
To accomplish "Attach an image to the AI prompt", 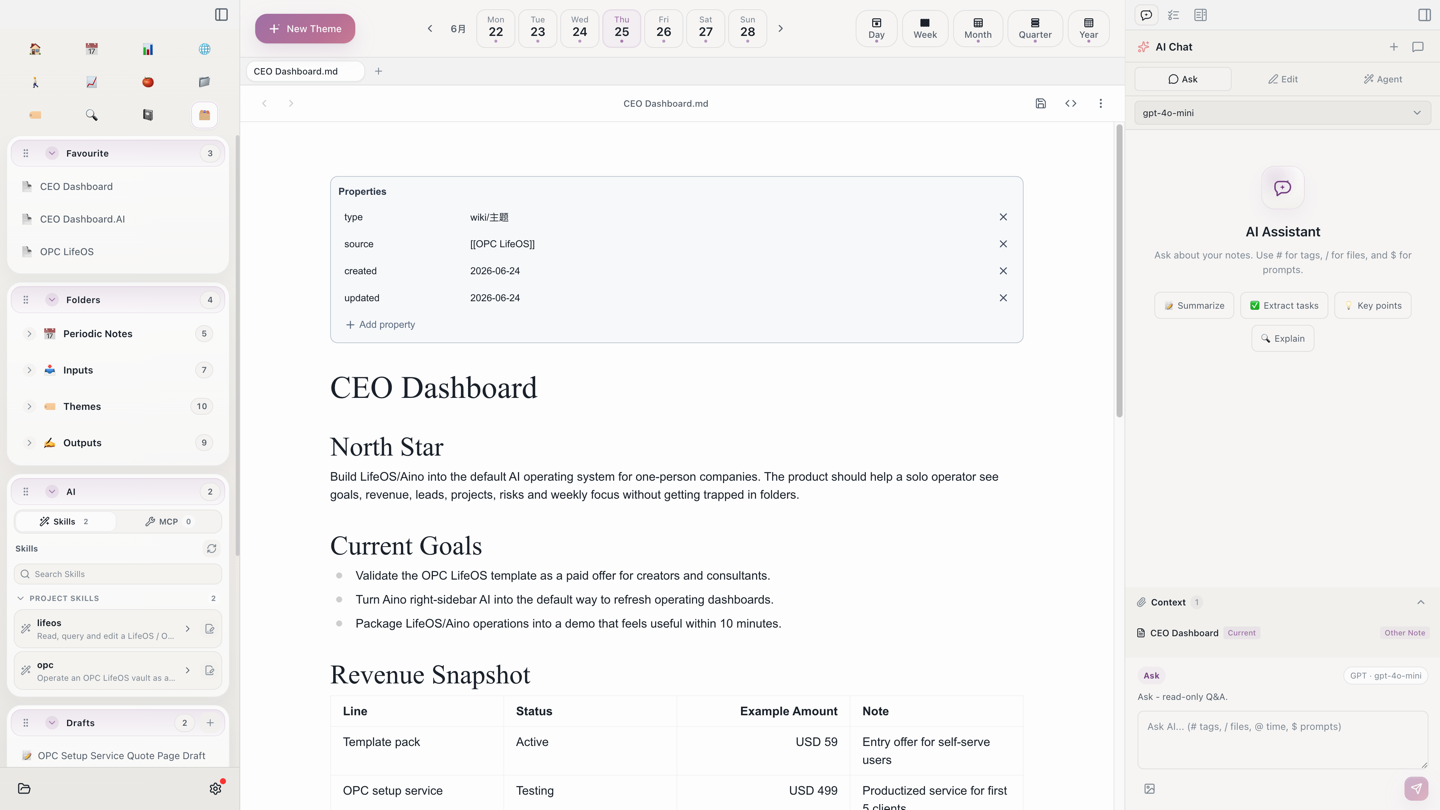I will [x=1149, y=789].
